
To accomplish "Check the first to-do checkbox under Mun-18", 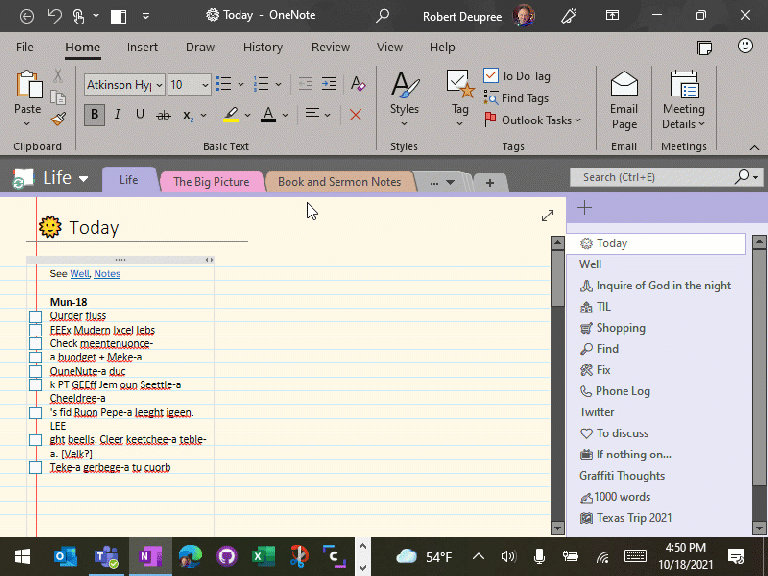I will [x=35, y=317].
